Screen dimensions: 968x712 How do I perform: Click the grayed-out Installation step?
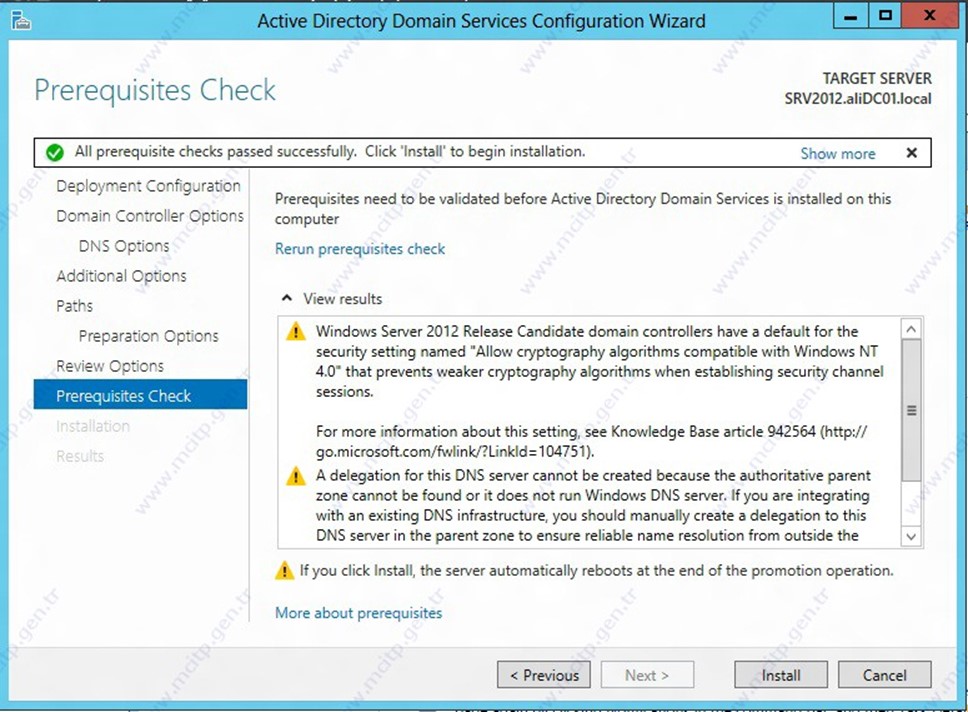pyautogui.click(x=93, y=426)
